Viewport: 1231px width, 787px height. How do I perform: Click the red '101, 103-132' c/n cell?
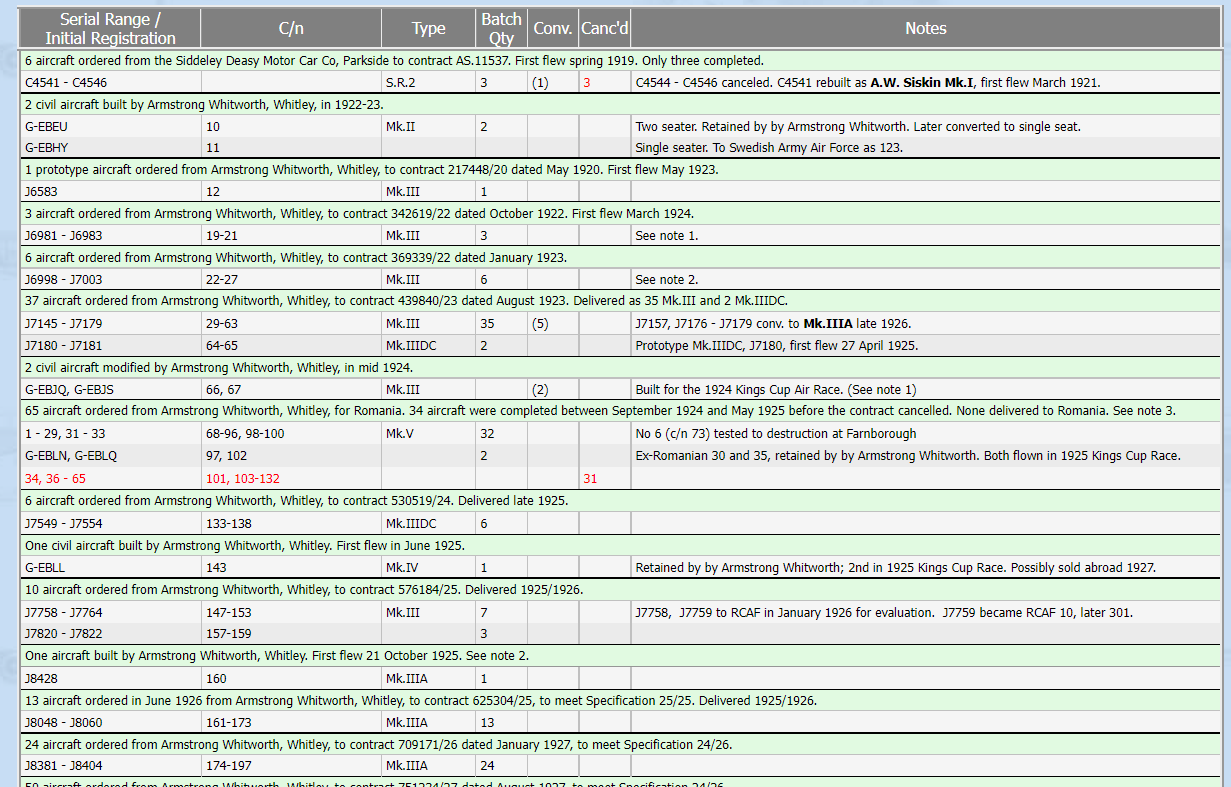pos(291,478)
